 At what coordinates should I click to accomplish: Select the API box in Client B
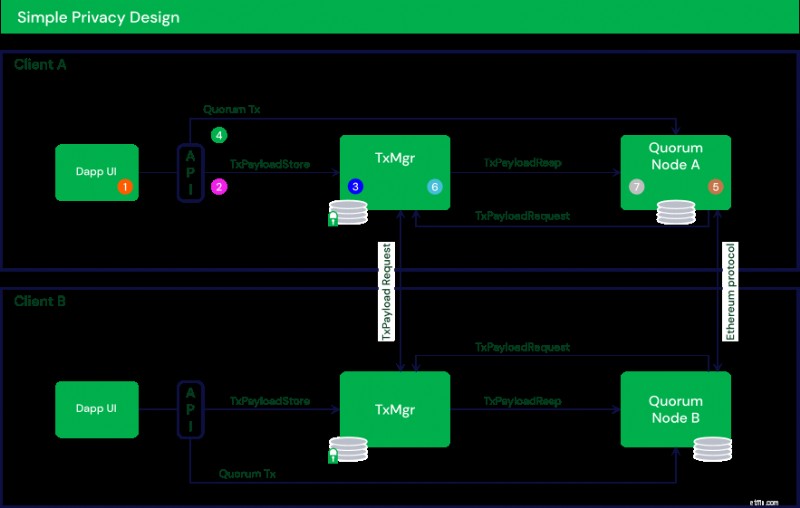pyautogui.click(x=191, y=409)
